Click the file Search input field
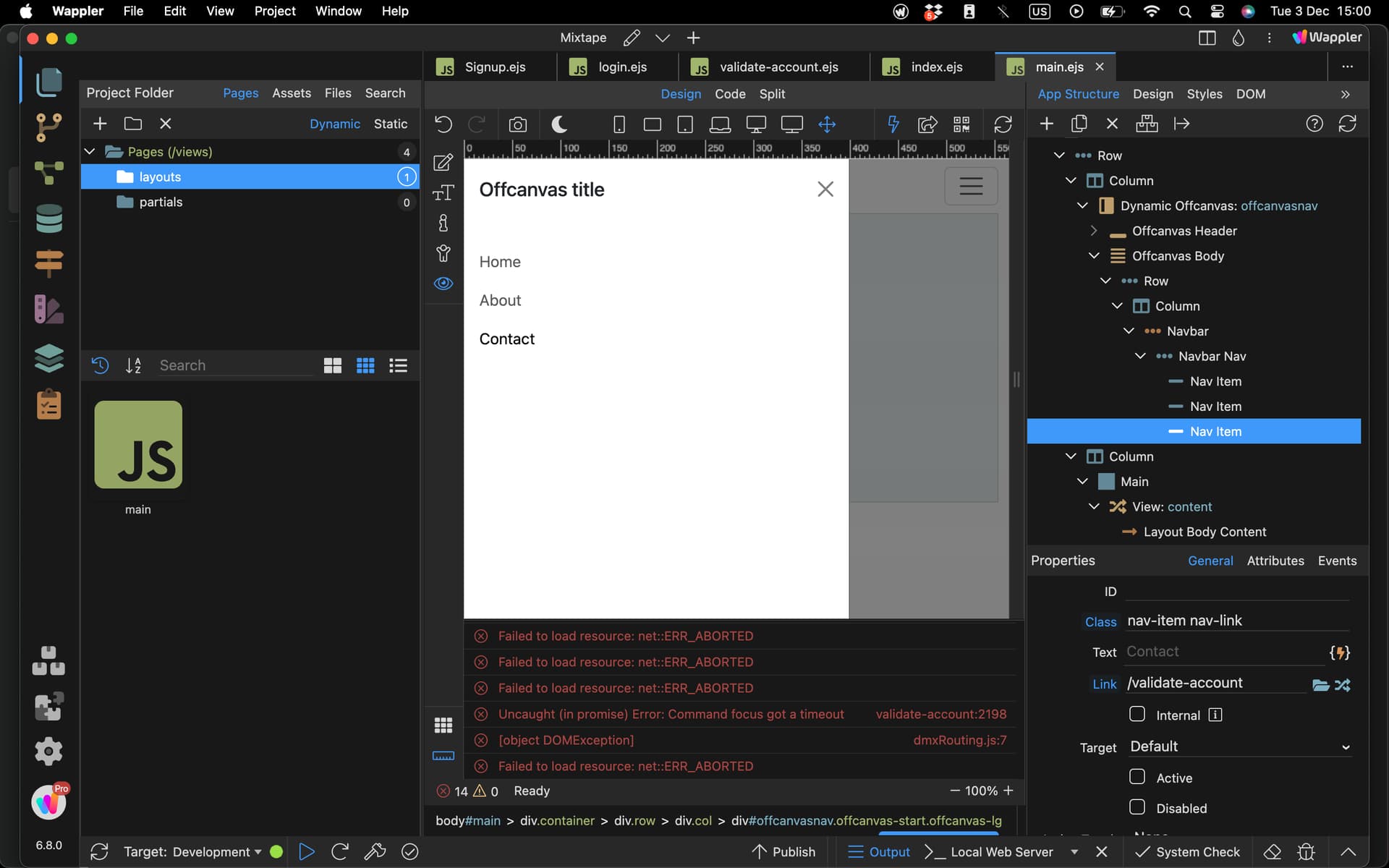 (x=234, y=365)
